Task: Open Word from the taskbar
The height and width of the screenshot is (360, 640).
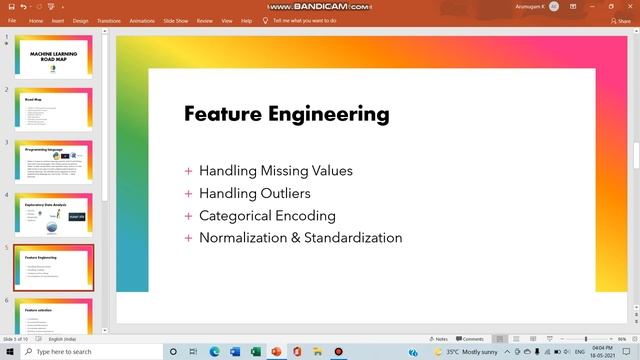Action: (235, 351)
